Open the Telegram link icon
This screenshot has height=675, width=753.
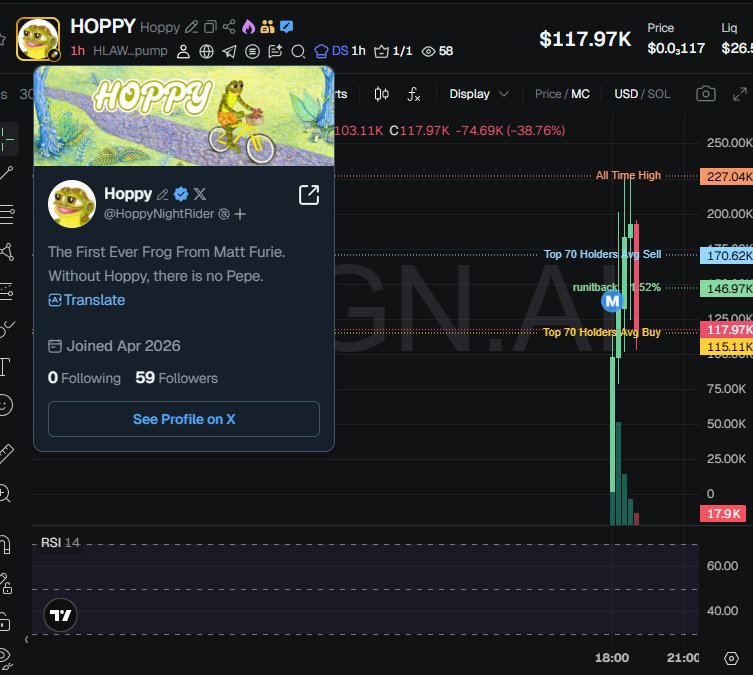coord(230,51)
